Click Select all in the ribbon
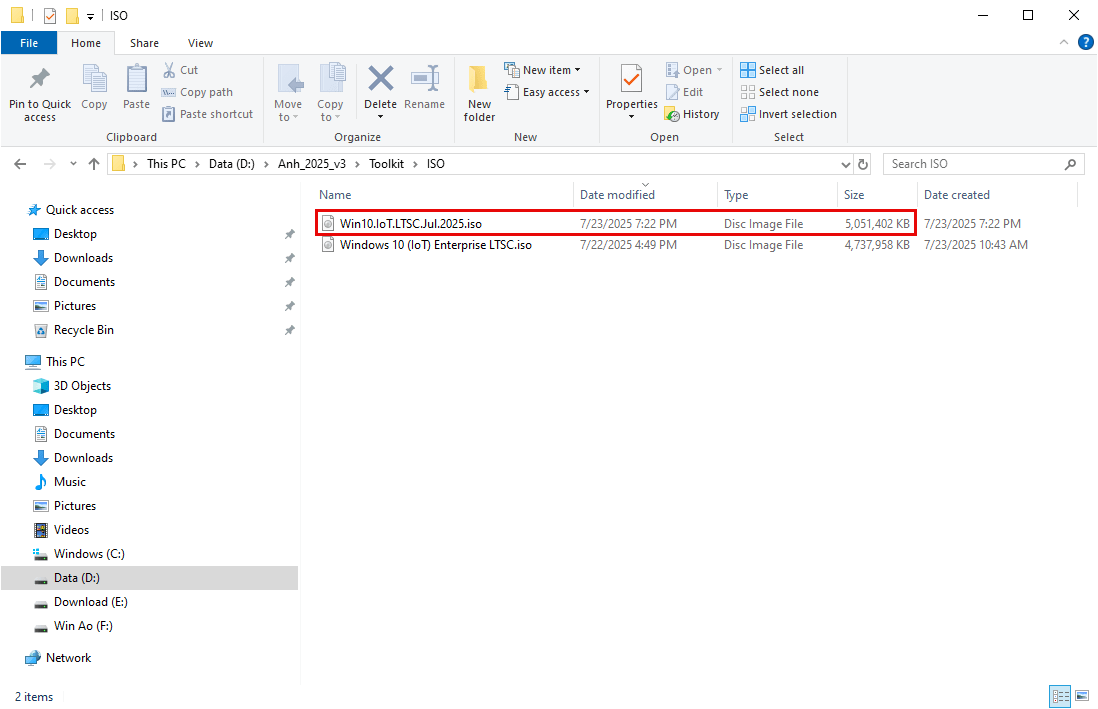This screenshot has height=709, width=1098. [772, 70]
